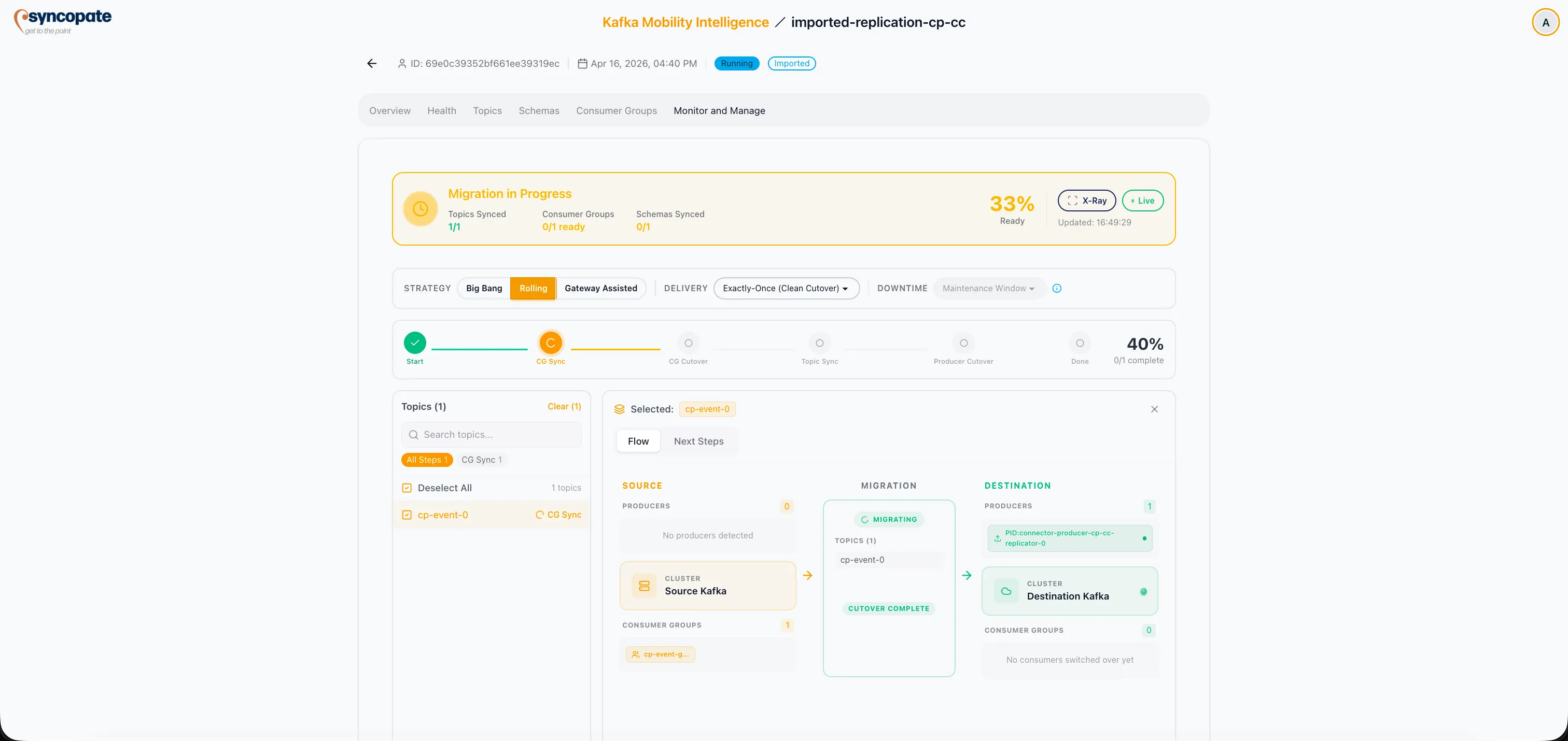Click the search topics input field
Viewport: 1568px width, 741px height.
[491, 434]
